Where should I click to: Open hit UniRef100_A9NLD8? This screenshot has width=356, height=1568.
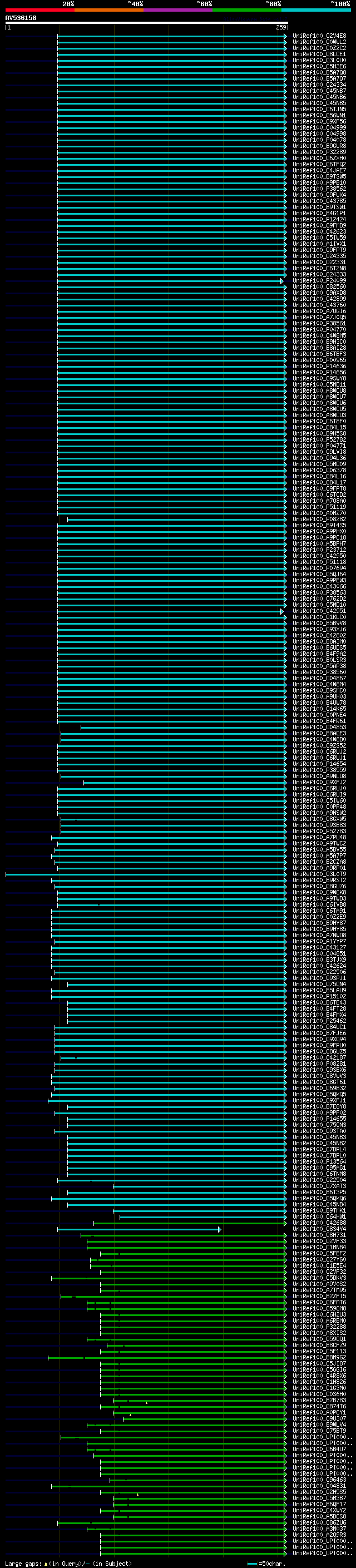[x=319, y=776]
